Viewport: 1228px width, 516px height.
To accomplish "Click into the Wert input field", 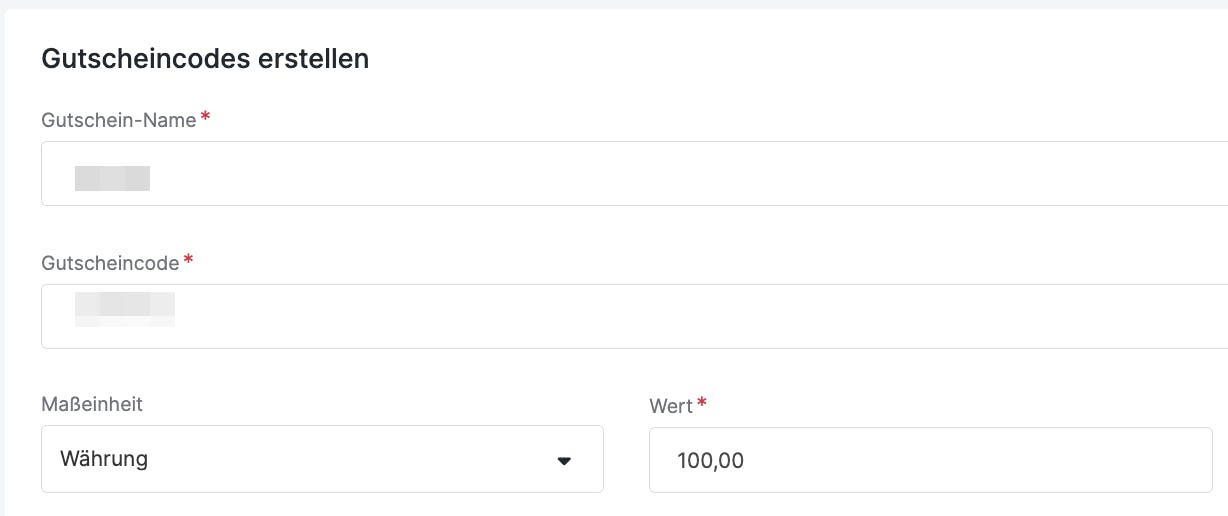I will 930,460.
